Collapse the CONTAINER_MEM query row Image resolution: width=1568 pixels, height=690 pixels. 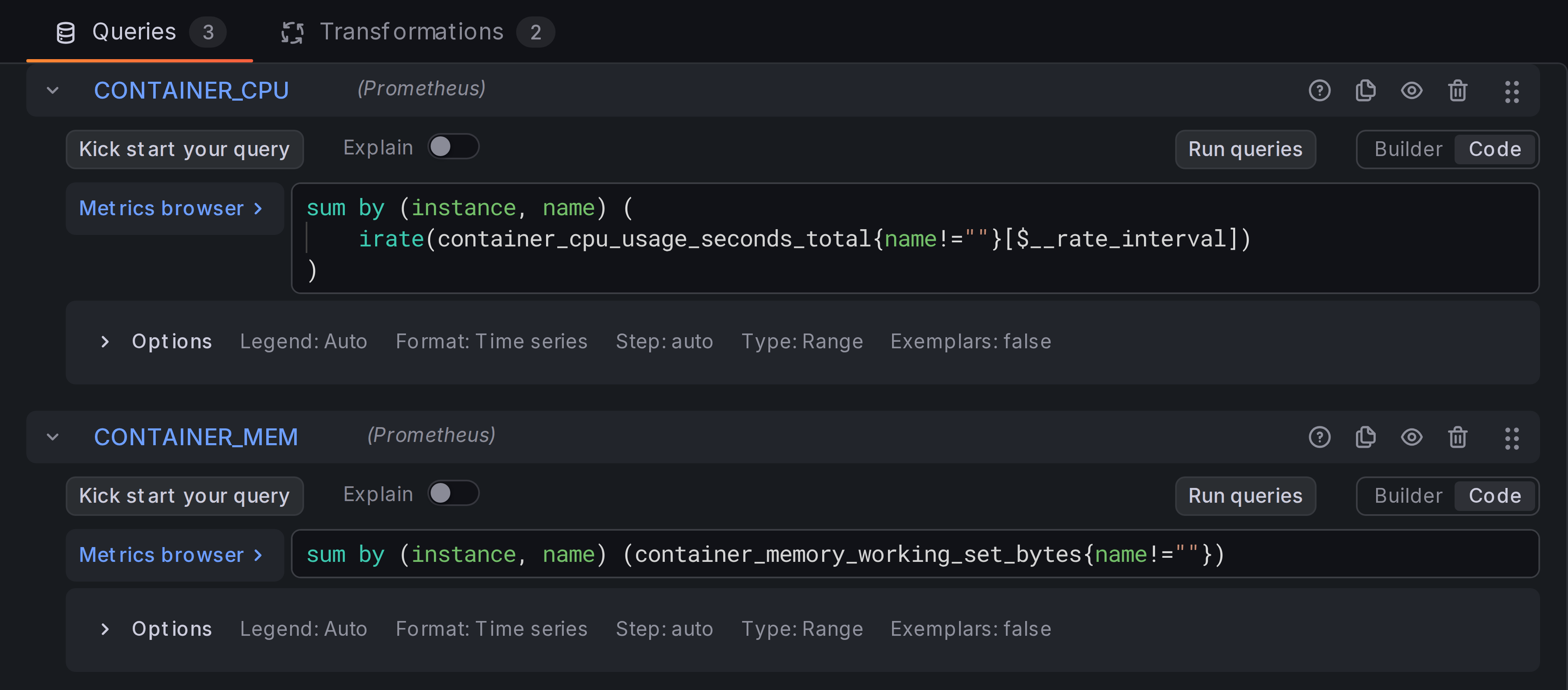pyautogui.click(x=53, y=437)
